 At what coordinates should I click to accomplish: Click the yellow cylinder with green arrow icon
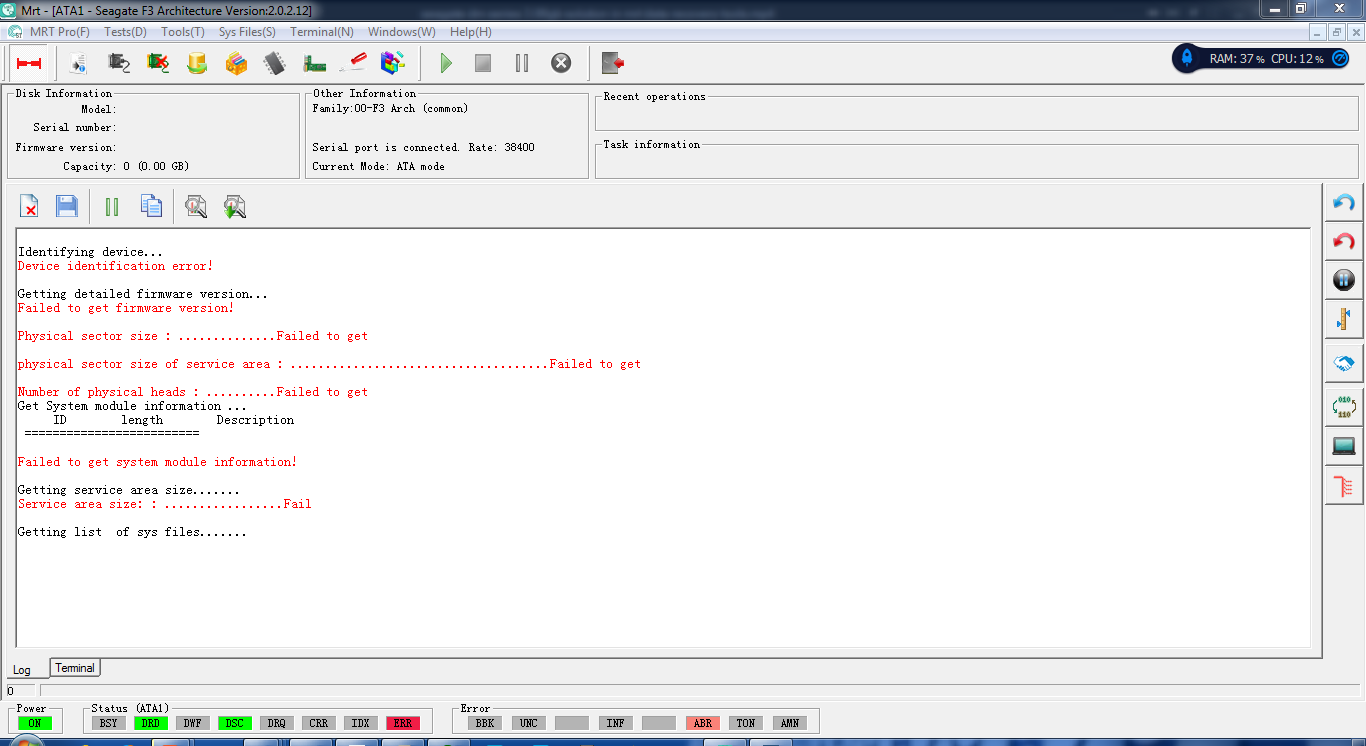(x=197, y=63)
